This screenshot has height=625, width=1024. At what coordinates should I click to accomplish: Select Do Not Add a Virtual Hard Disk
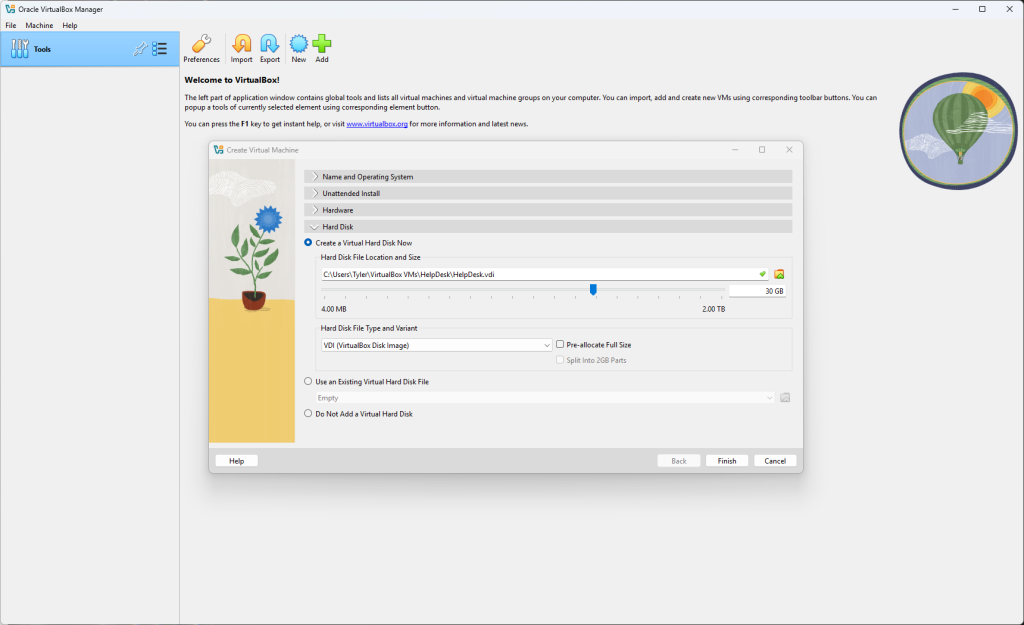pos(309,413)
